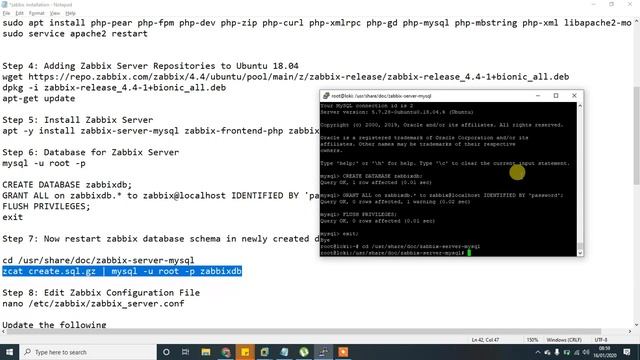Open the View menu in Notepad
The width and height of the screenshot is (640, 360).
55,13
